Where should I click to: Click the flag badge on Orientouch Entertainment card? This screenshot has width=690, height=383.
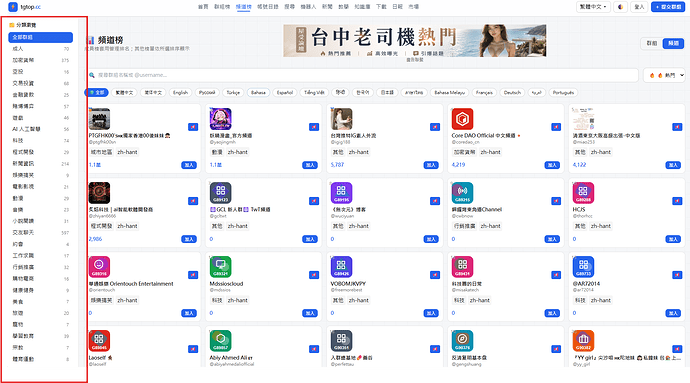tap(193, 275)
